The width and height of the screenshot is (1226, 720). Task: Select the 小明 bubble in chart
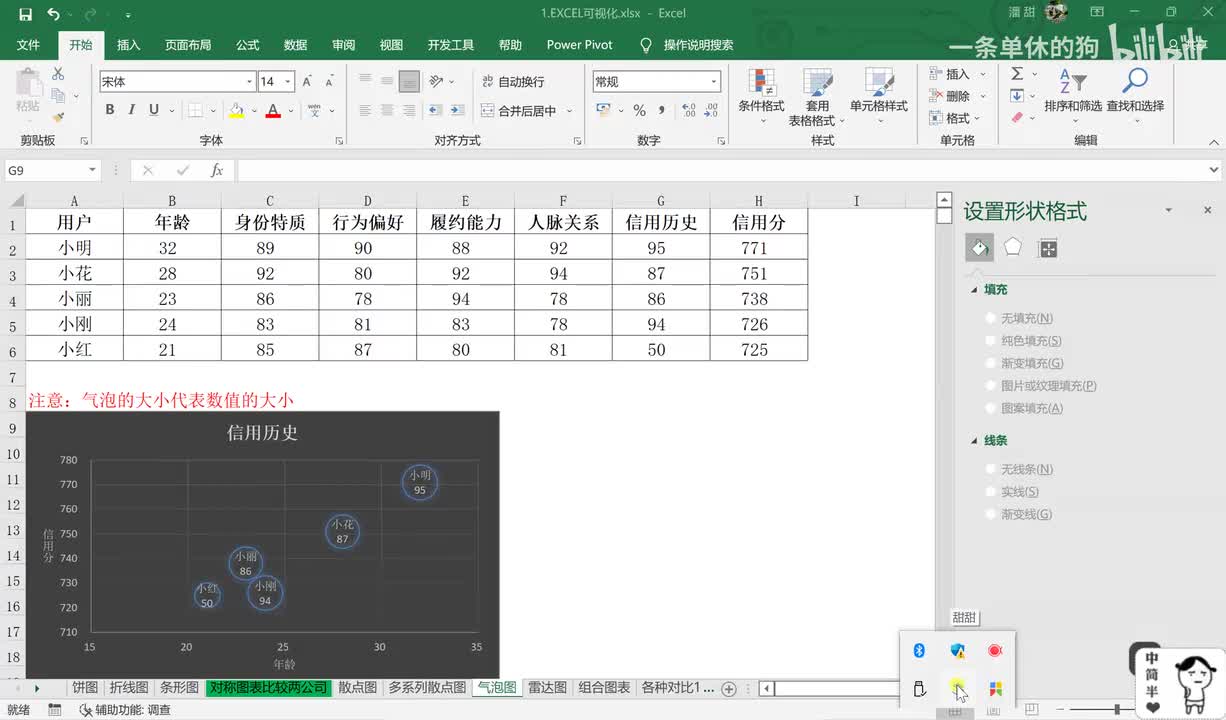(420, 482)
